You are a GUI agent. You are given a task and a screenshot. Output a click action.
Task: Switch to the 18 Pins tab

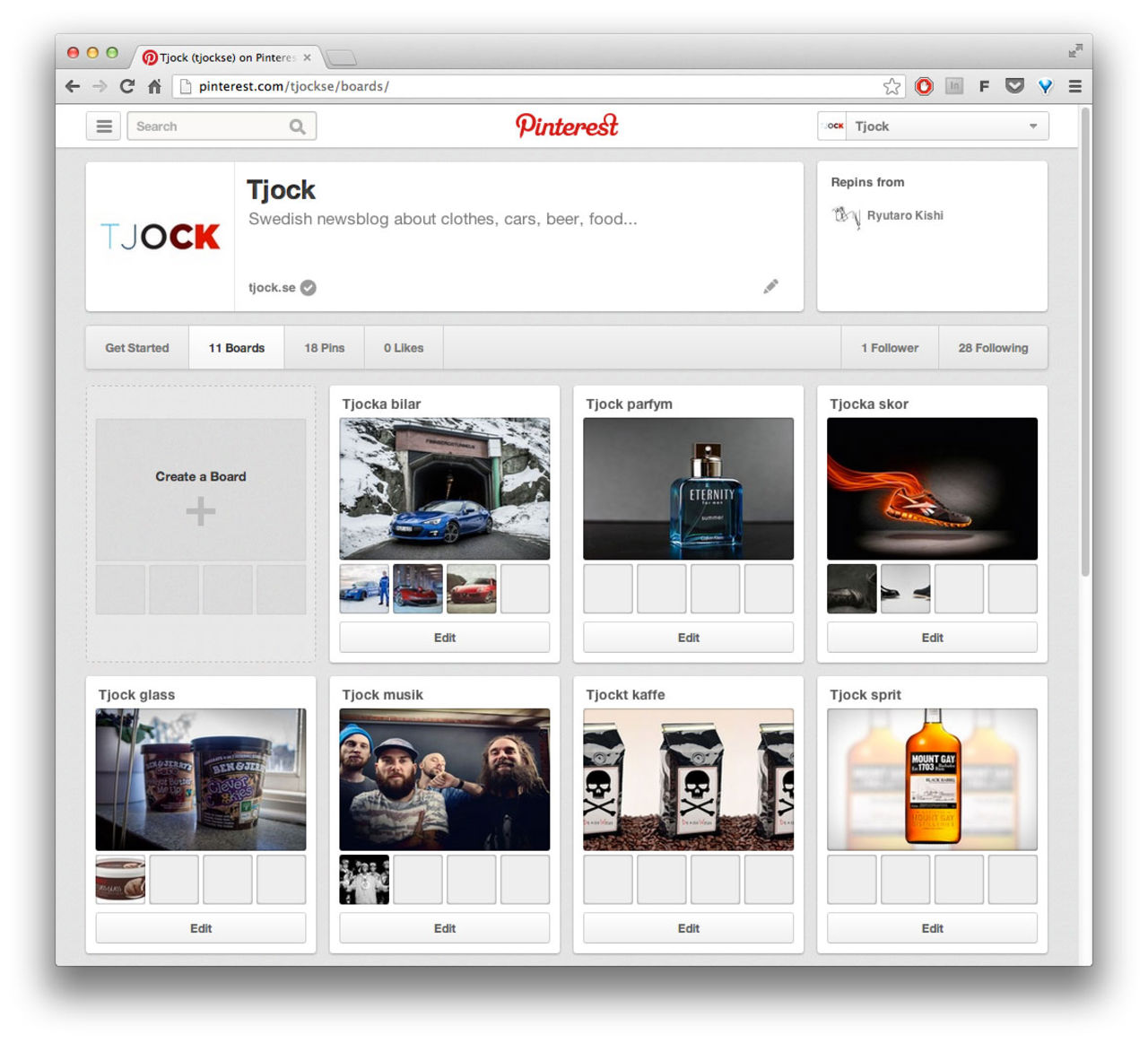click(324, 348)
